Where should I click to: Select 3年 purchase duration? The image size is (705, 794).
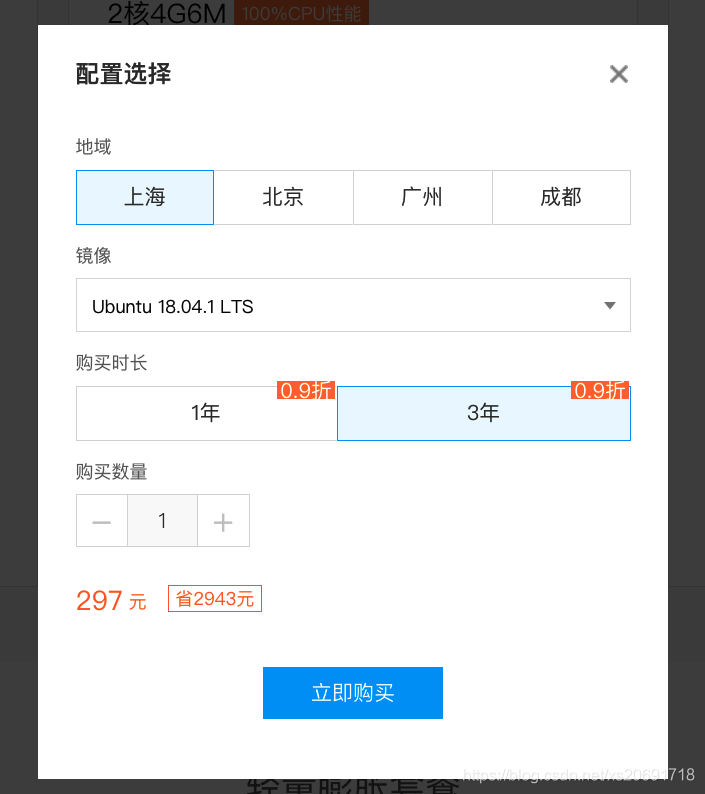click(484, 413)
